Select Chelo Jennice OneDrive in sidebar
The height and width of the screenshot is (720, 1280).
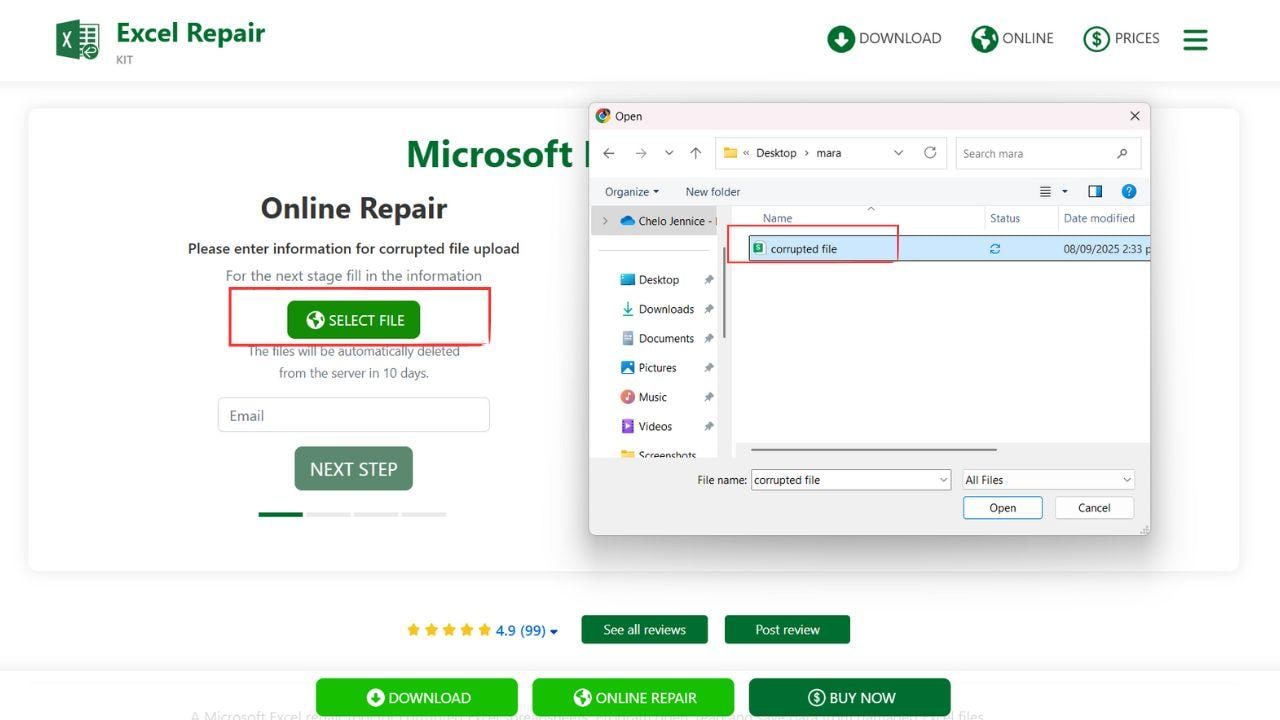pyautogui.click(x=668, y=221)
